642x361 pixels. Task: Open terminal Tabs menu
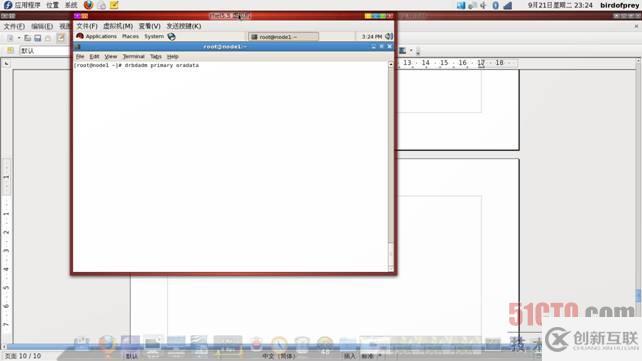coord(156,56)
